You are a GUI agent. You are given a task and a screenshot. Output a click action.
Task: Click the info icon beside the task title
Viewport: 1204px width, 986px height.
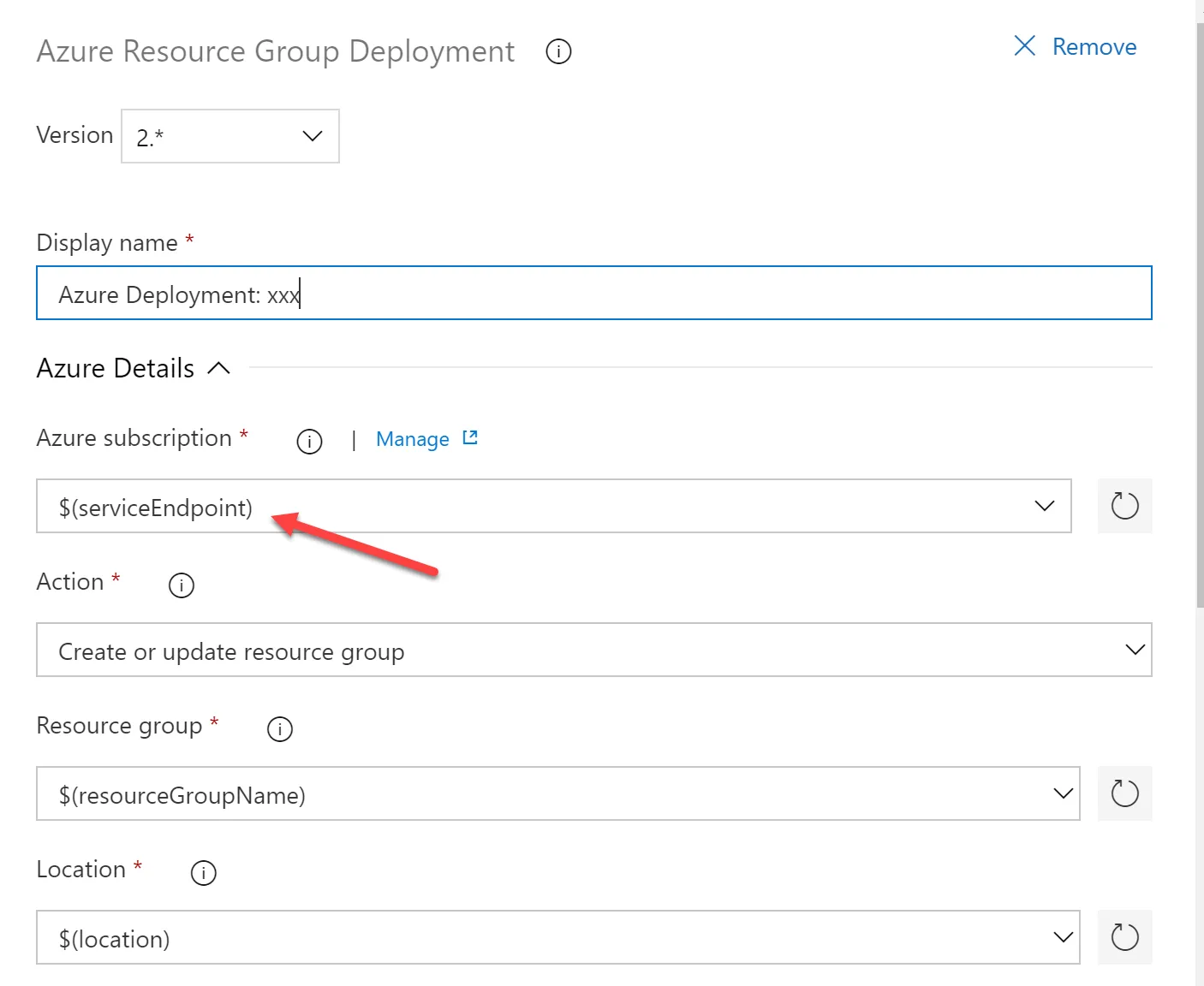[x=558, y=52]
